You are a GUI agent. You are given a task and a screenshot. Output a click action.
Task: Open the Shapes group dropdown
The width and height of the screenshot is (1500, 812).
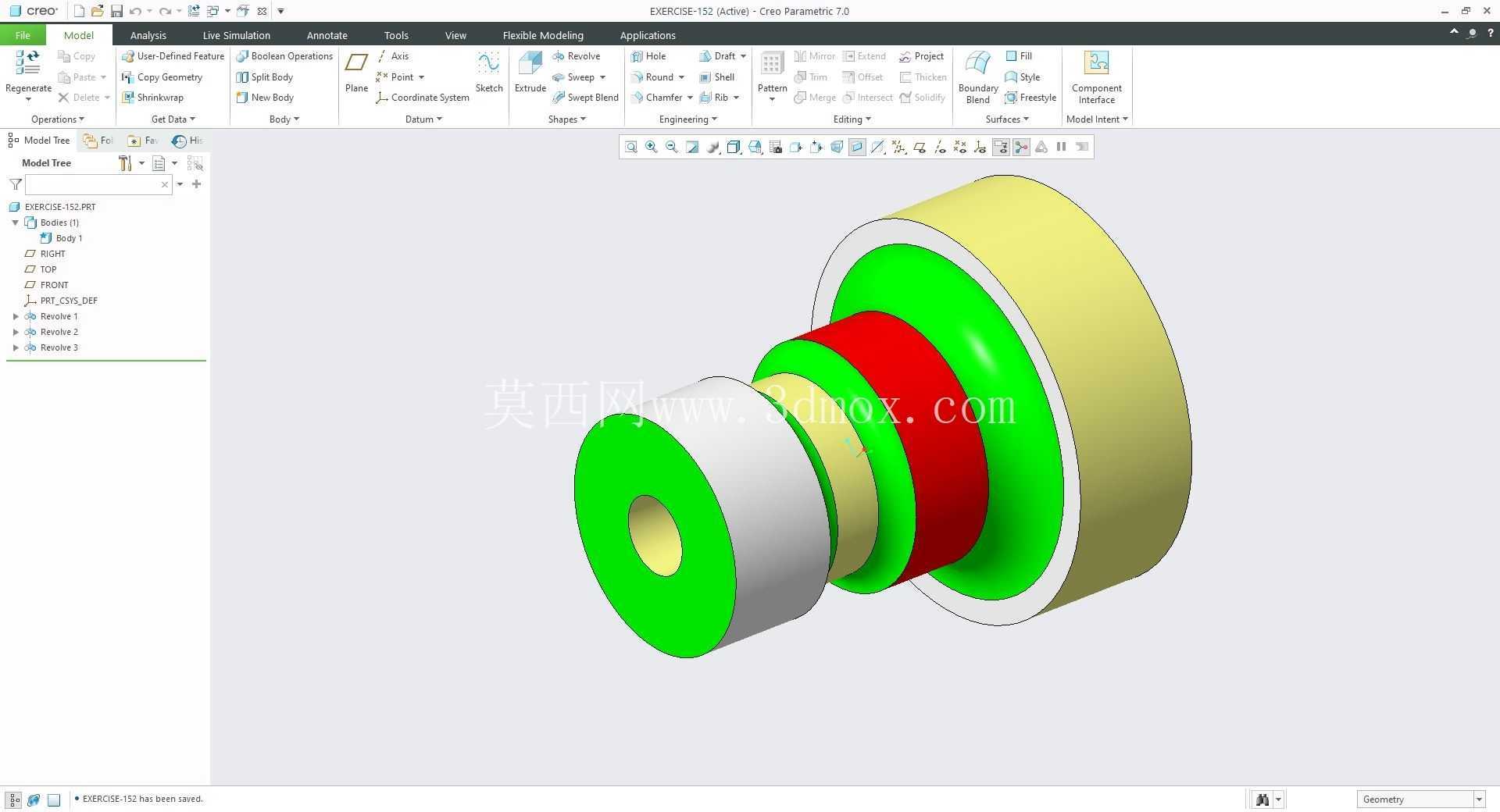566,119
